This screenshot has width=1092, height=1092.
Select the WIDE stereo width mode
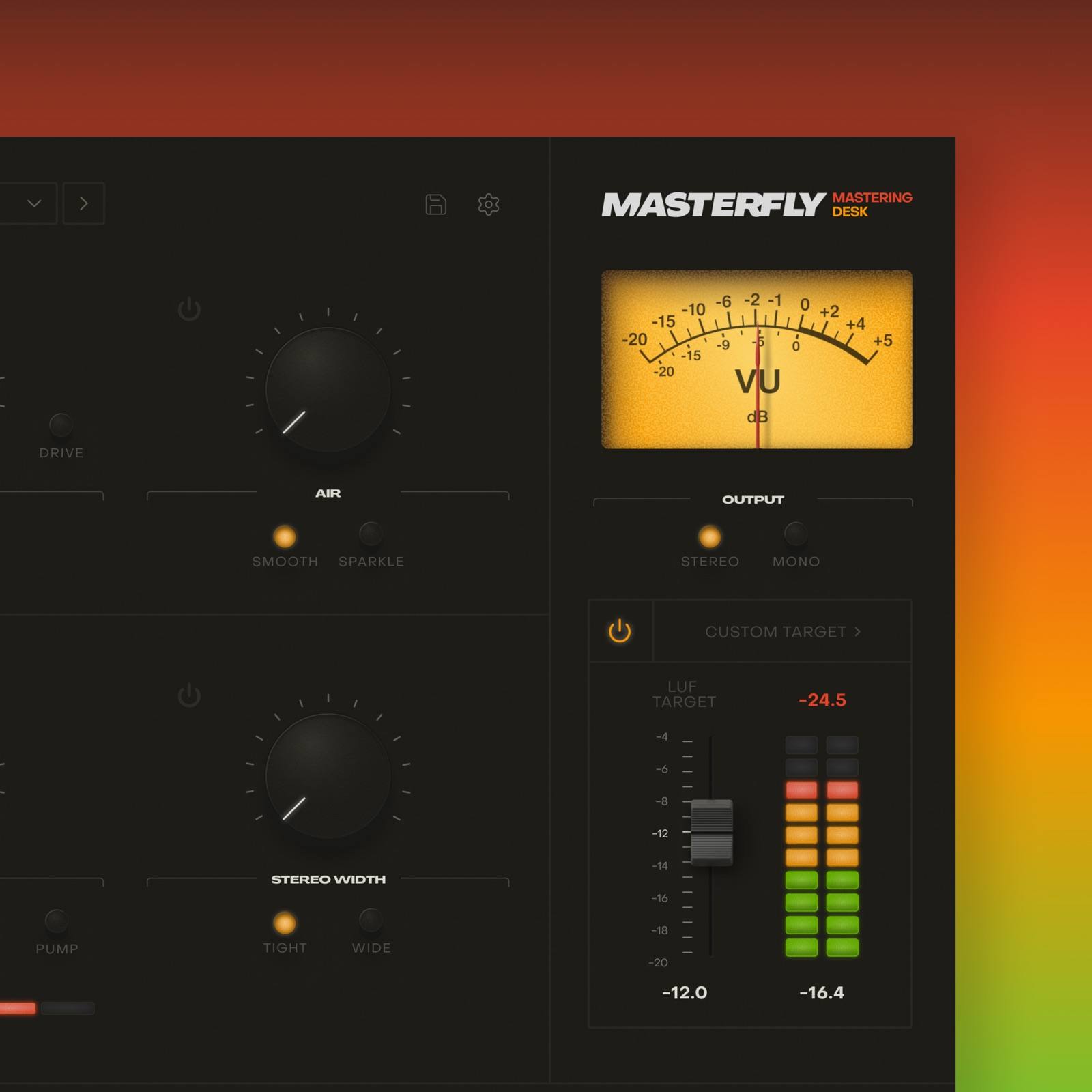click(371, 920)
